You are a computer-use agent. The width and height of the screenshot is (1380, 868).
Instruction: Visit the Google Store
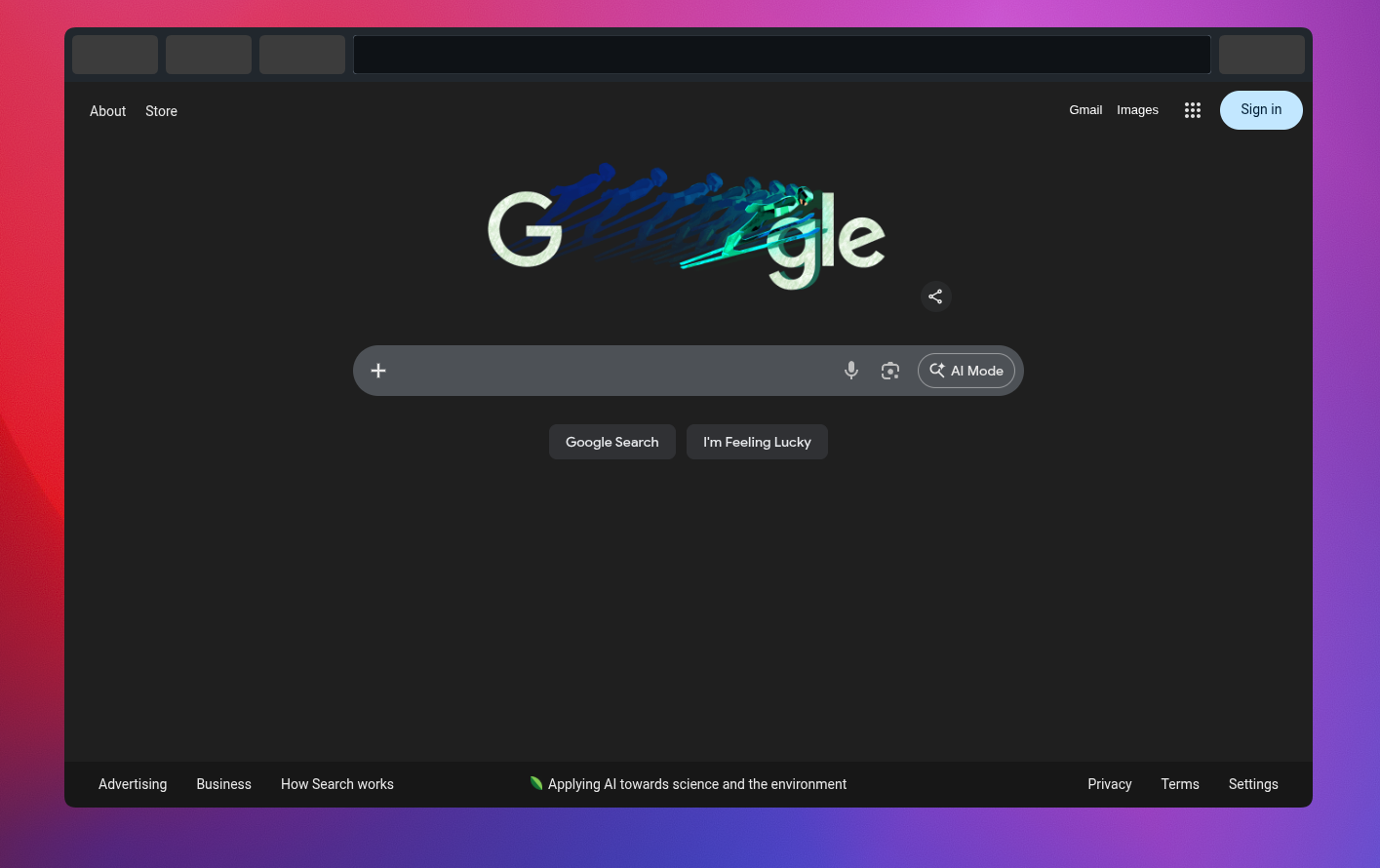[161, 111]
